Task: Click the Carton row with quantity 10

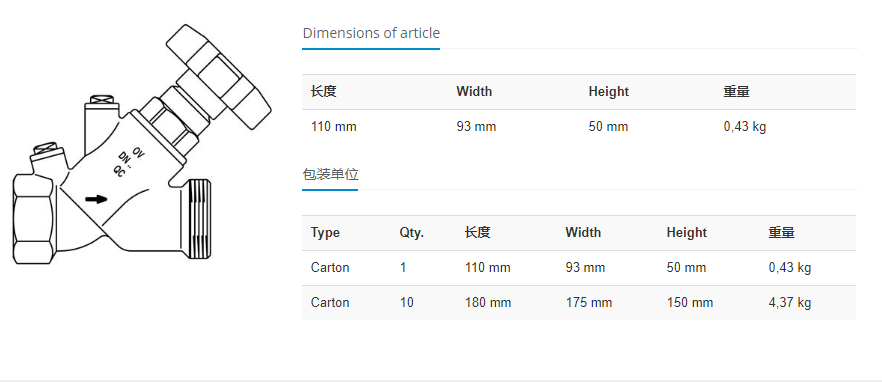Action: click(579, 303)
